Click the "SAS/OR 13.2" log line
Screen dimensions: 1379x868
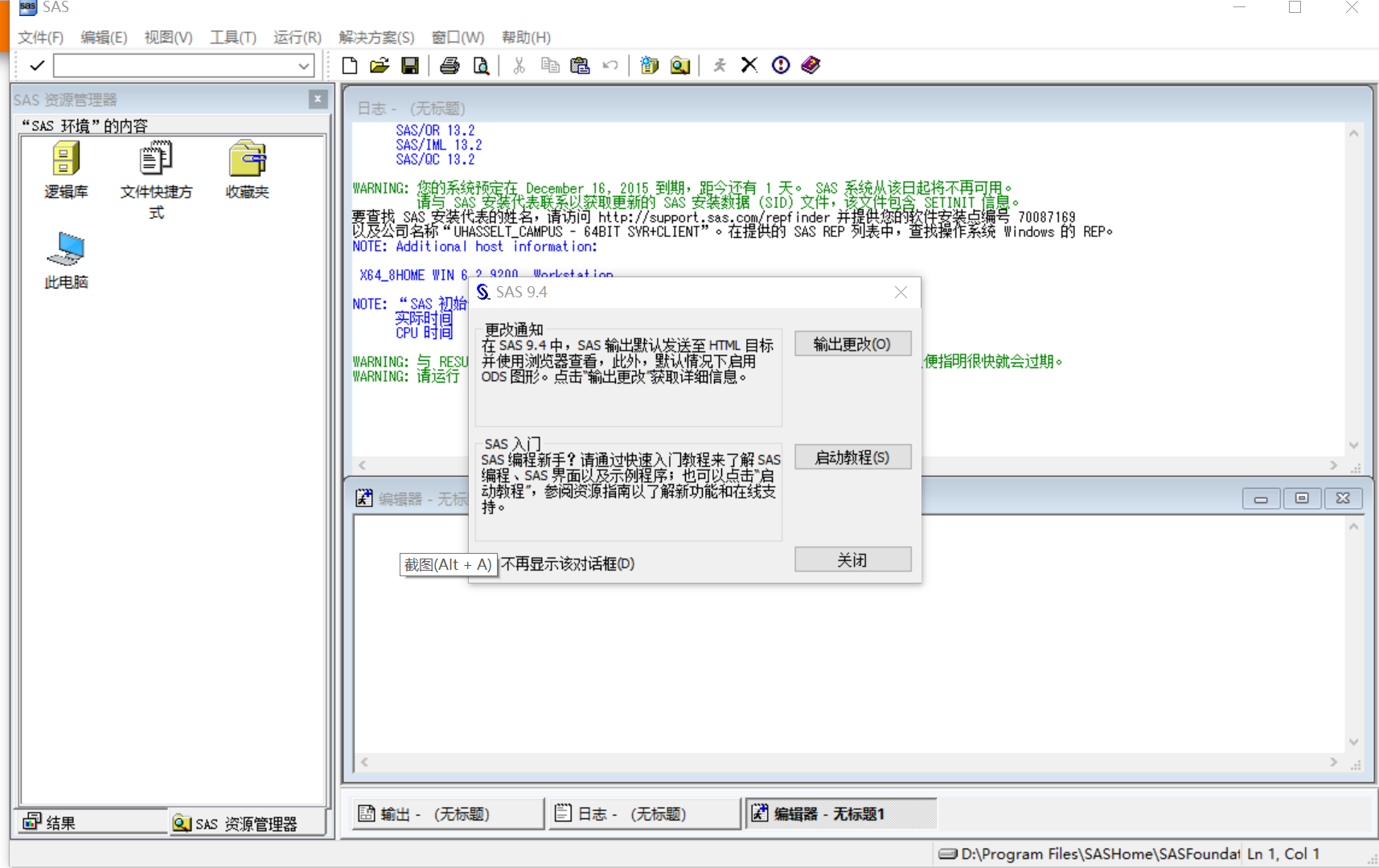point(435,130)
